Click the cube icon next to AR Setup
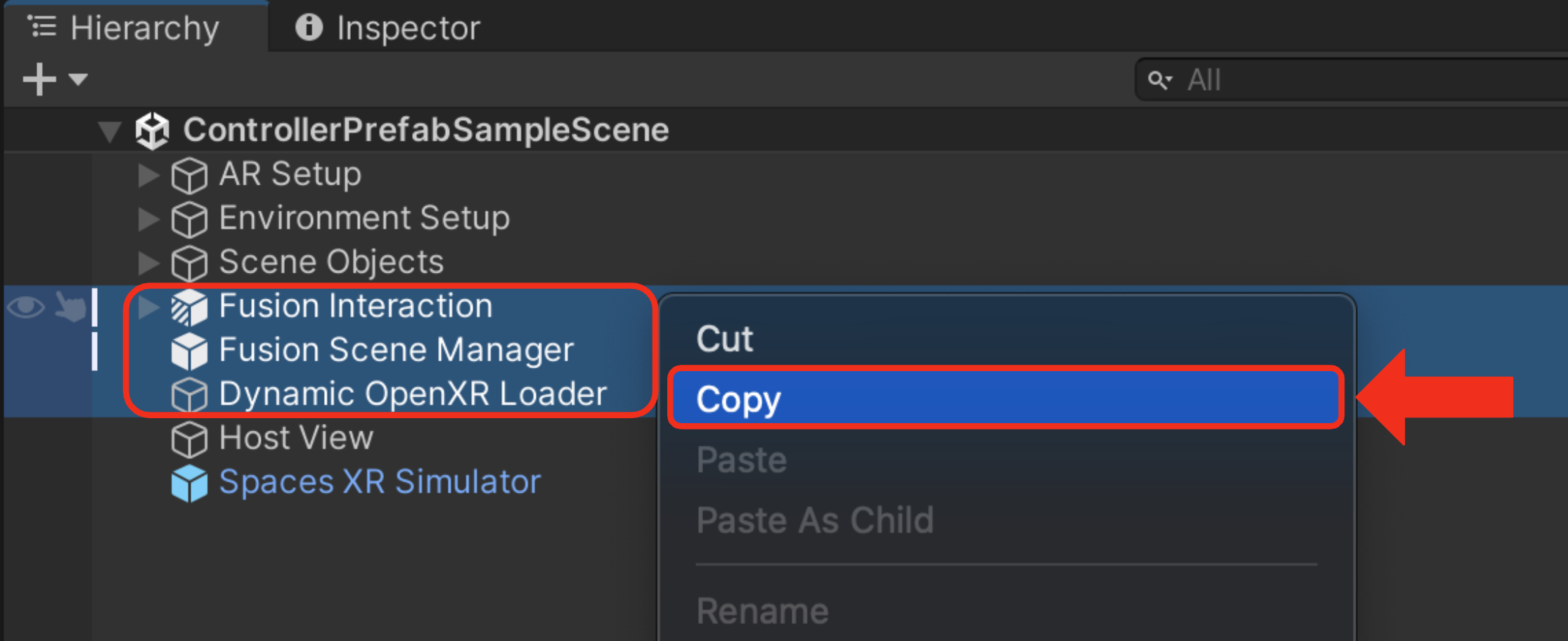 pyautogui.click(x=189, y=175)
